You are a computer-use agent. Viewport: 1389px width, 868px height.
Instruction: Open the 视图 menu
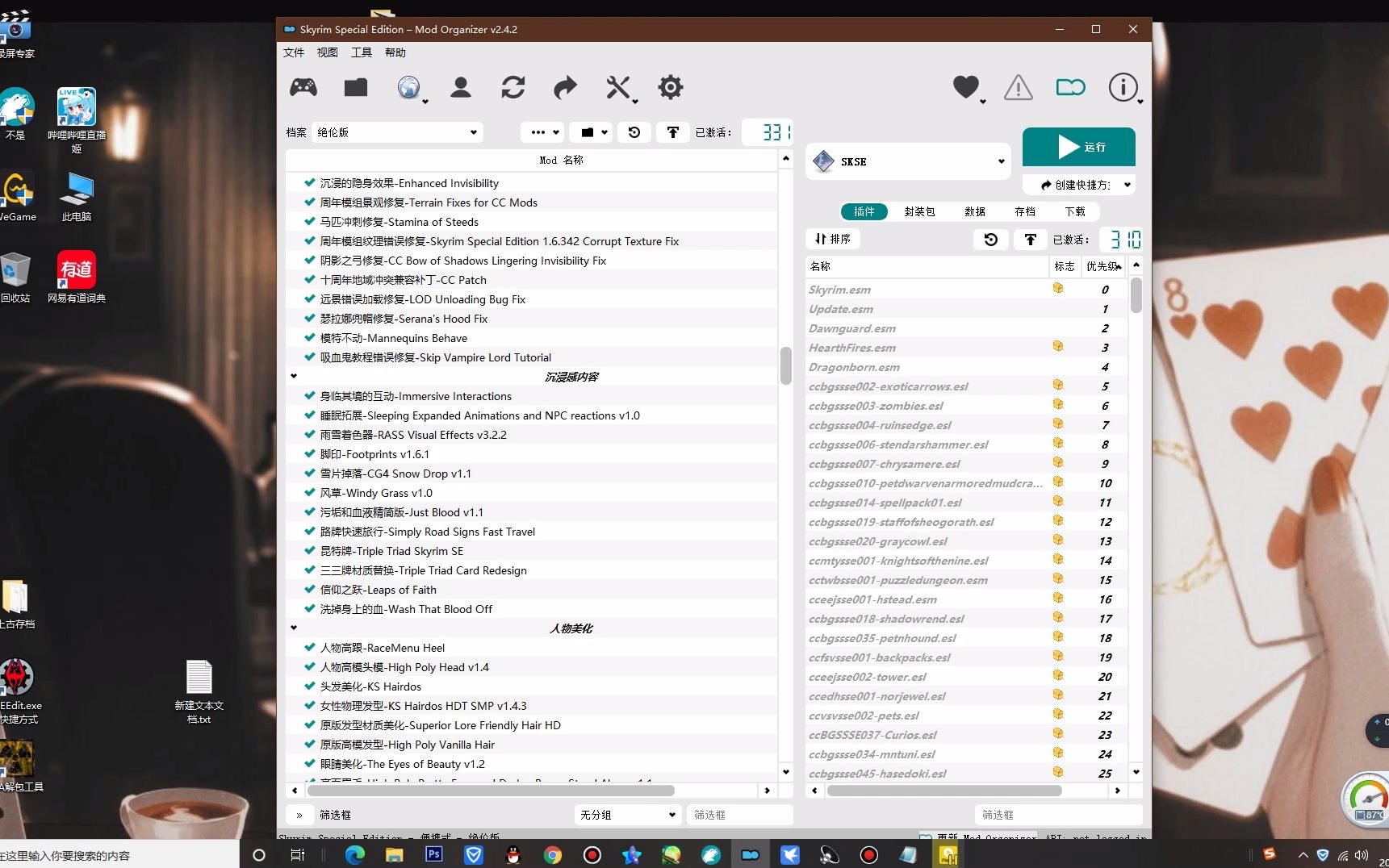click(x=328, y=52)
